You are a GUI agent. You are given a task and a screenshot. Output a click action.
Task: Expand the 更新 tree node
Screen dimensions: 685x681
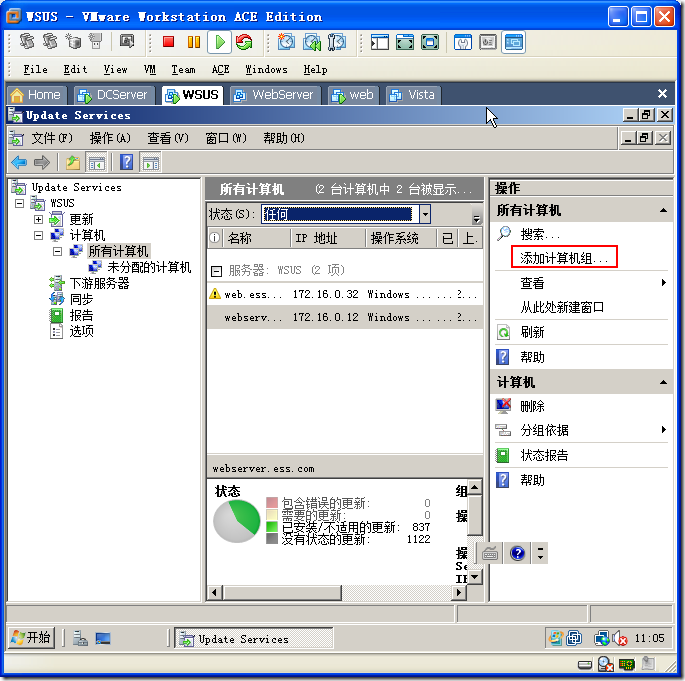pyautogui.click(x=38, y=219)
